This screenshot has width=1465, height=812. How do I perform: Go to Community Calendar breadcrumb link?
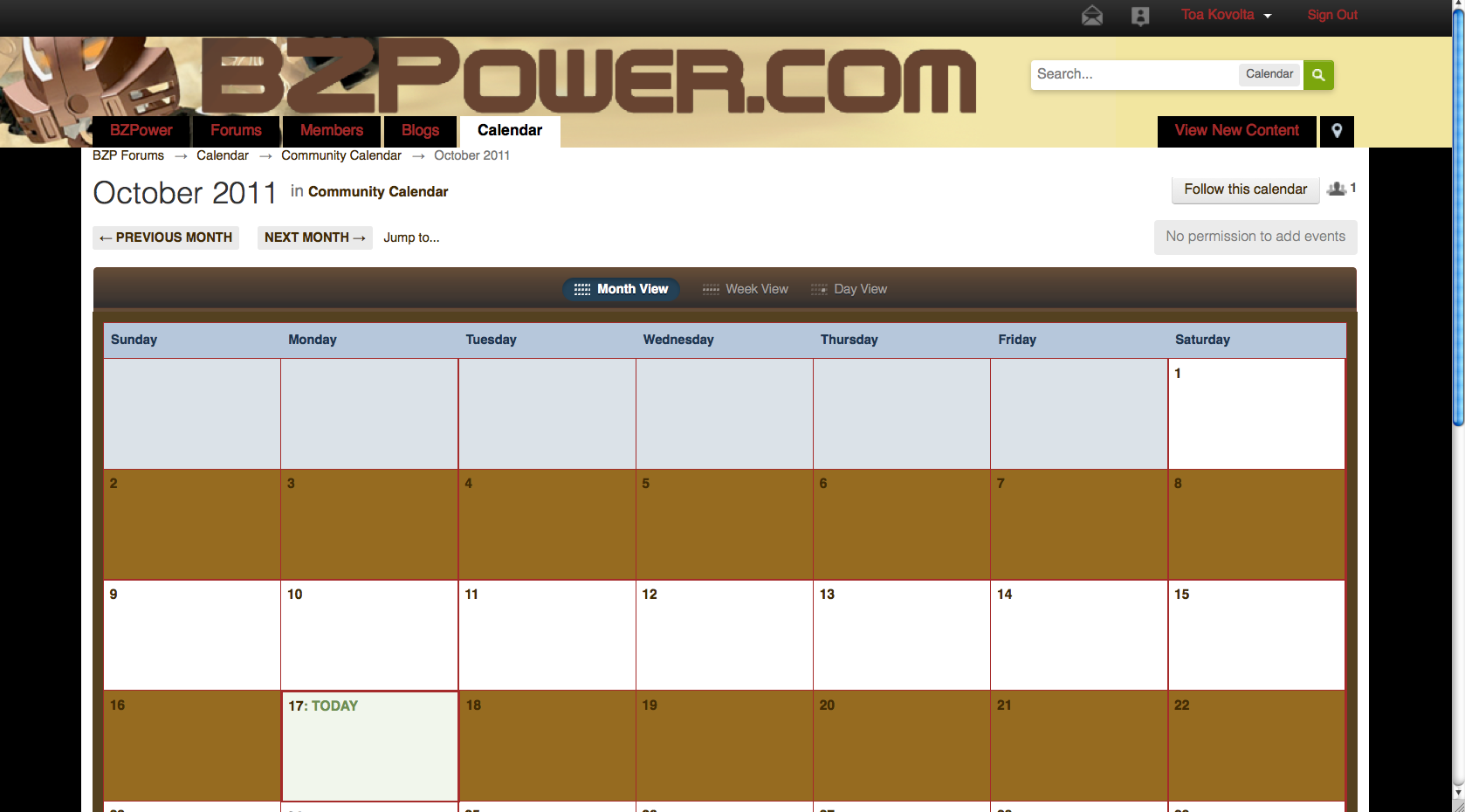[341, 155]
